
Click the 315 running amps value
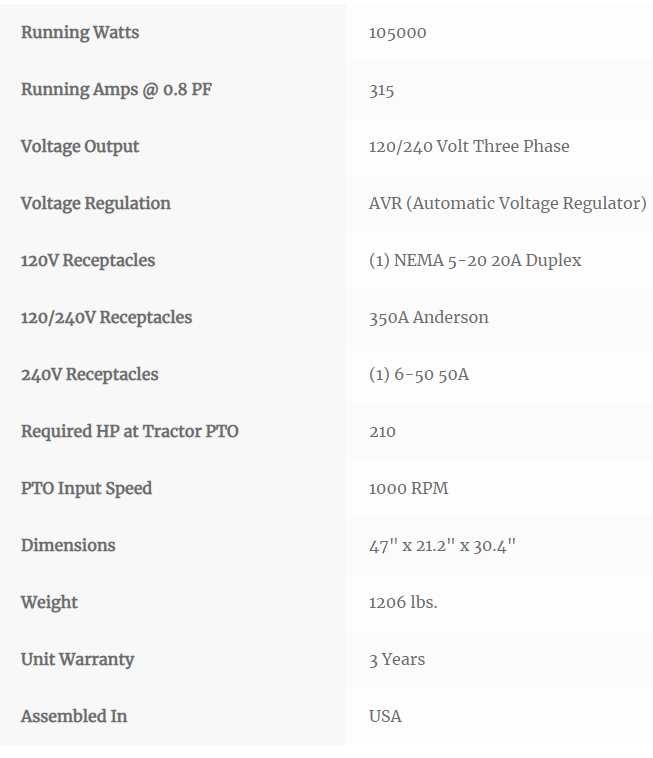(381, 90)
